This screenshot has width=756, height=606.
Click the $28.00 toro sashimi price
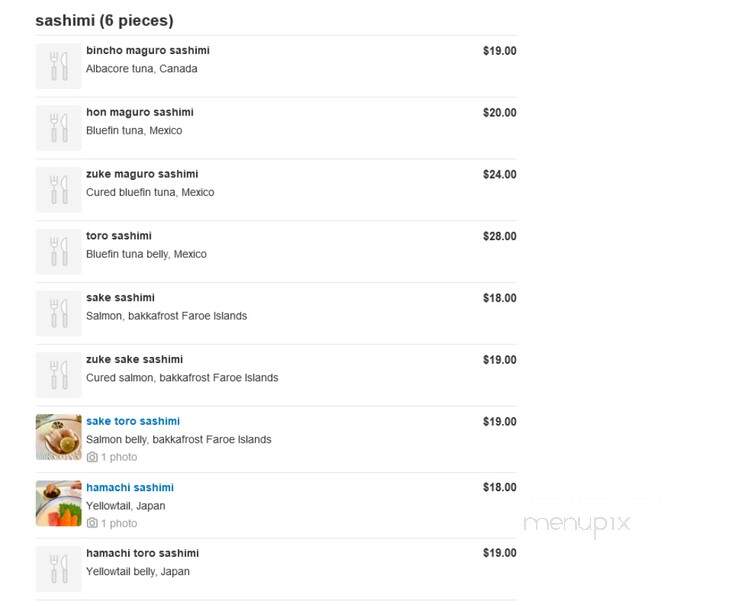click(x=500, y=236)
